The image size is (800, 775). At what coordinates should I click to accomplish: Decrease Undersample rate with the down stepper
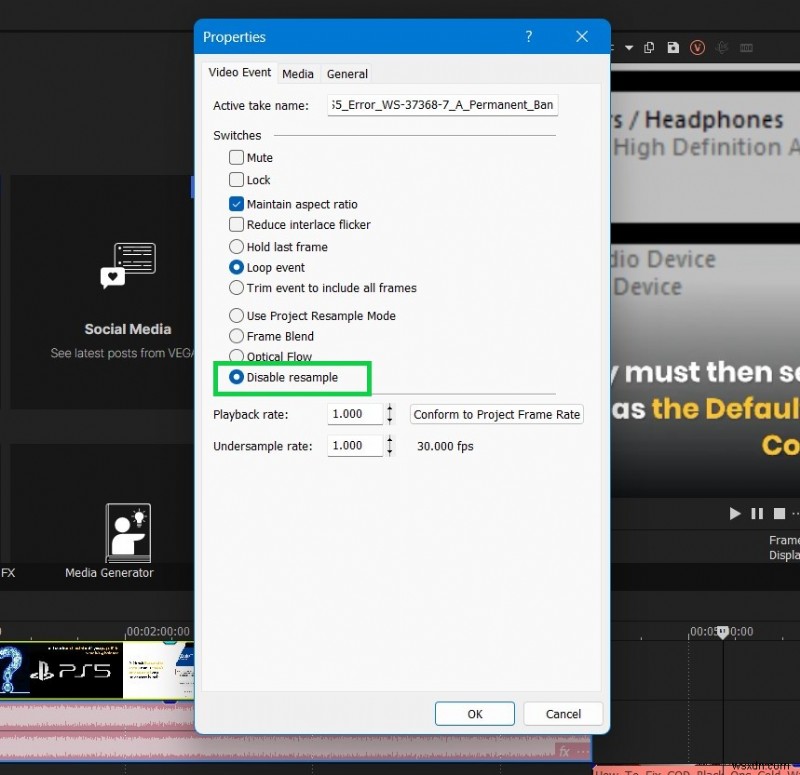389,450
